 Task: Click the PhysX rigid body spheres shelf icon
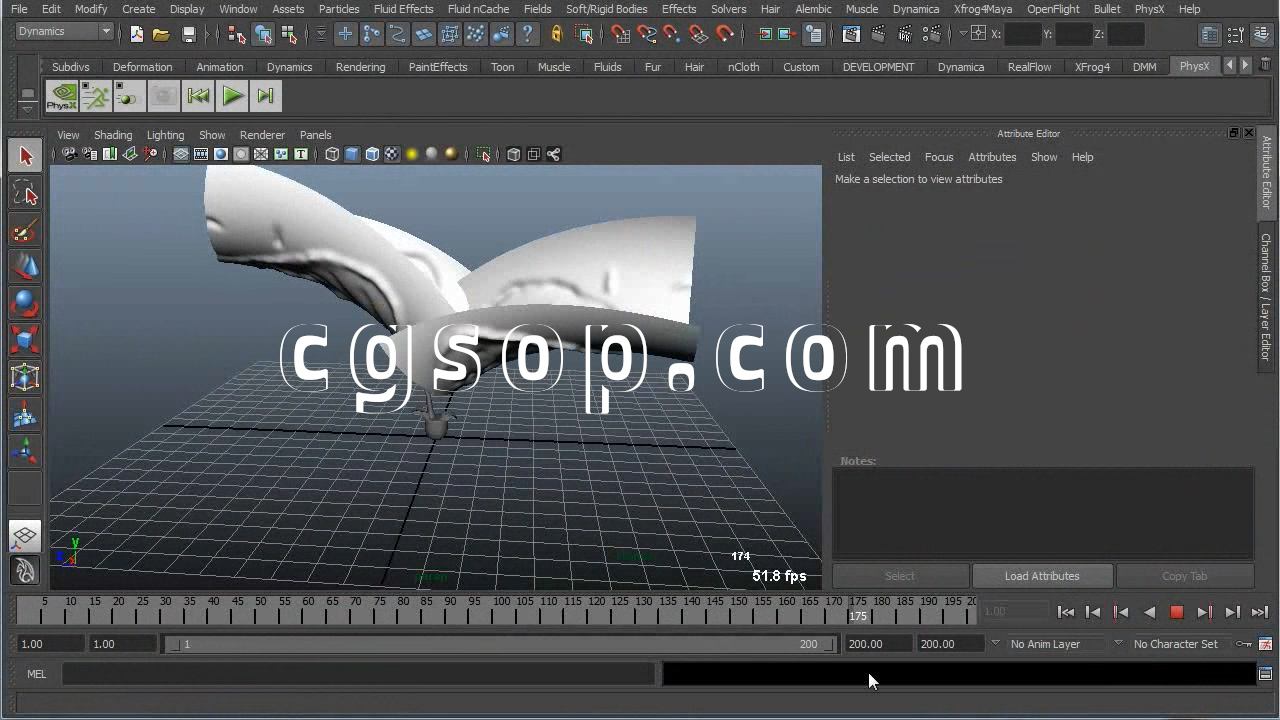[129, 96]
